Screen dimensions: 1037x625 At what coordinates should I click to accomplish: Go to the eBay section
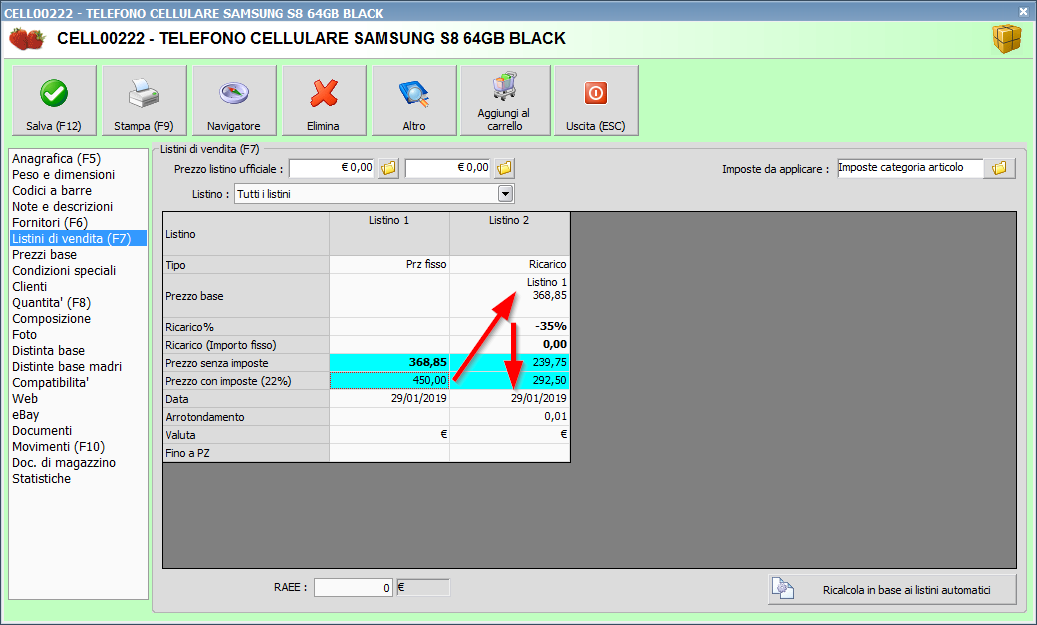point(26,415)
